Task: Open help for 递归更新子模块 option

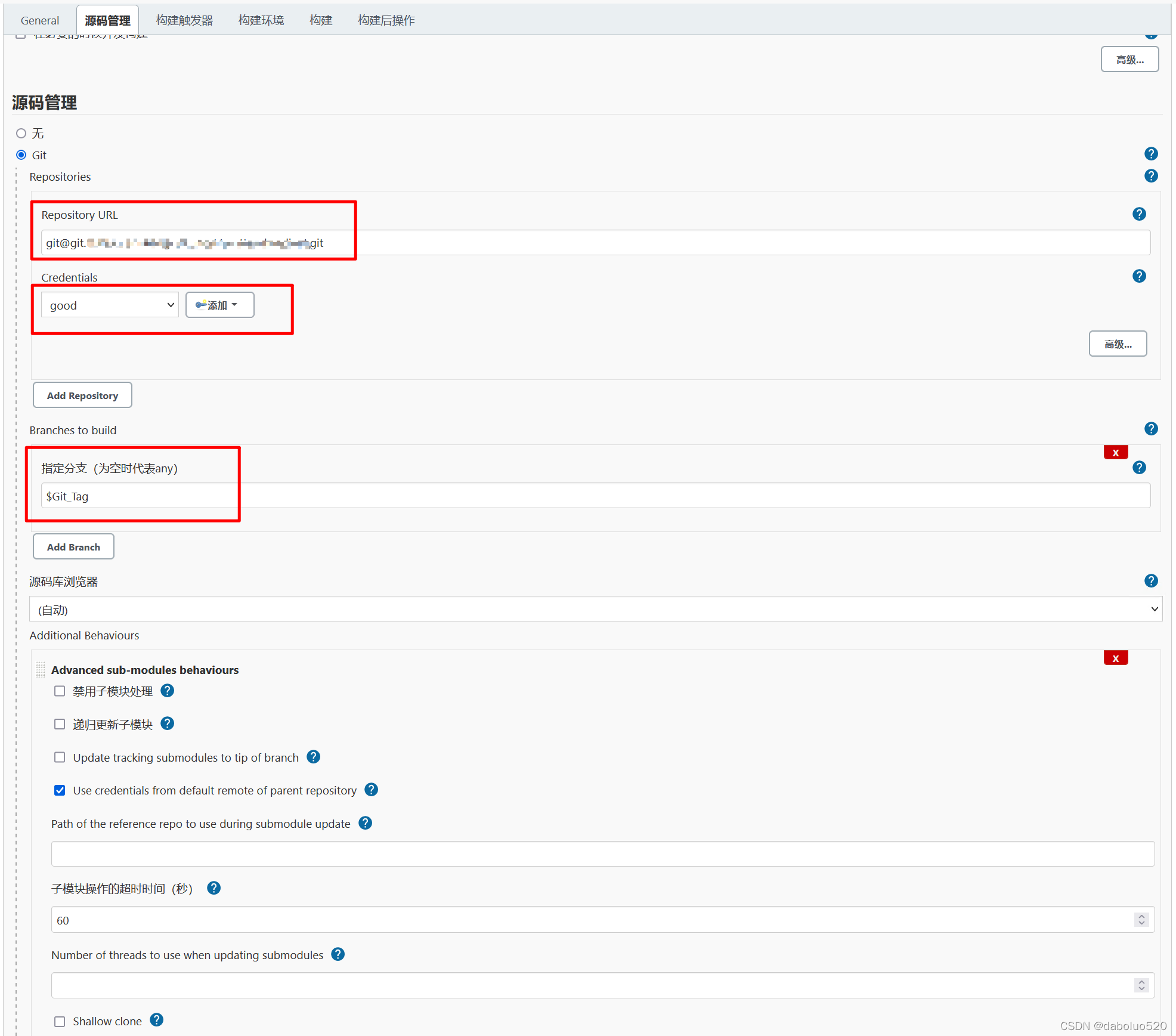Action: click(168, 723)
